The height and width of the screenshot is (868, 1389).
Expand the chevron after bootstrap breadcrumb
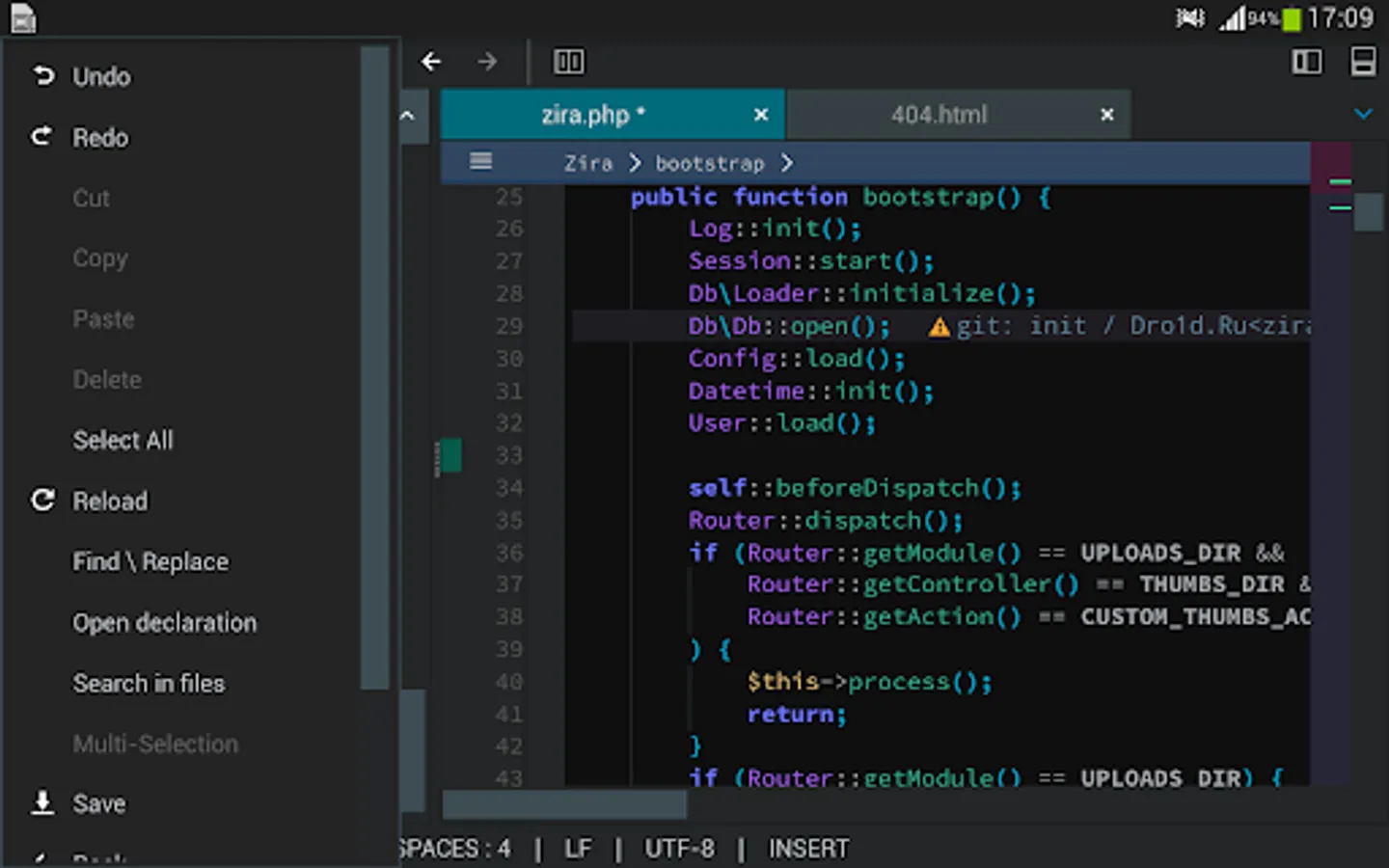click(788, 163)
